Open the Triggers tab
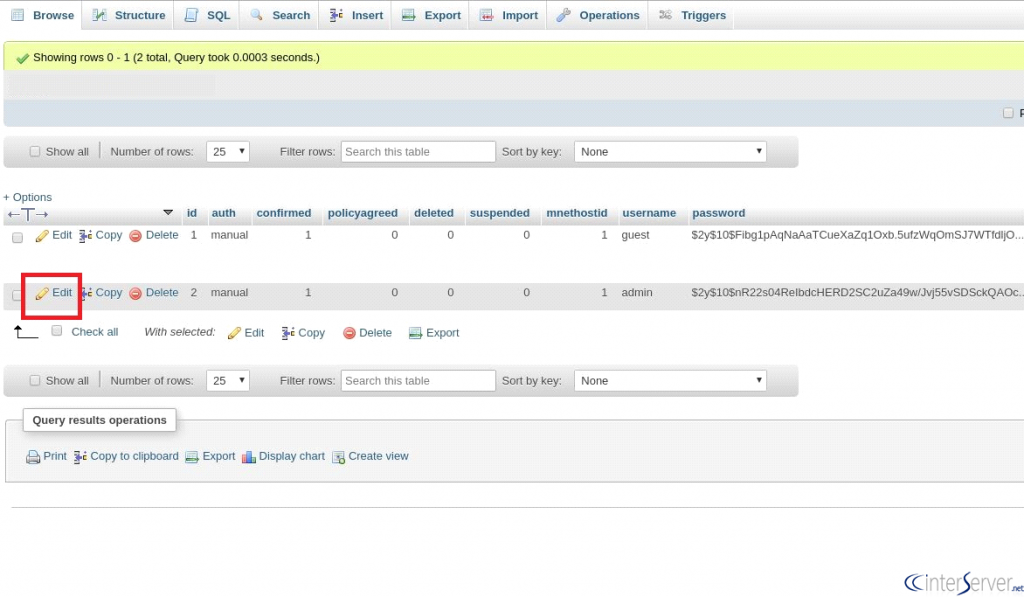Image resolution: width=1024 pixels, height=597 pixels. click(692, 15)
